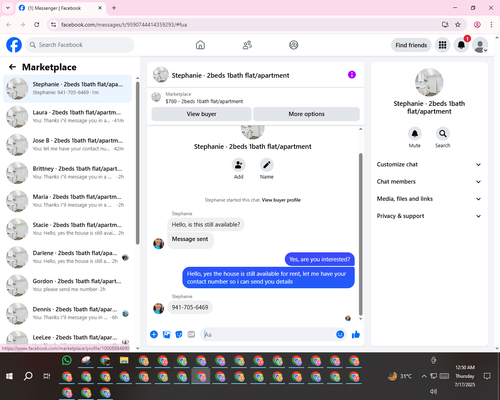Click the Search Facebook field

pos(80,45)
